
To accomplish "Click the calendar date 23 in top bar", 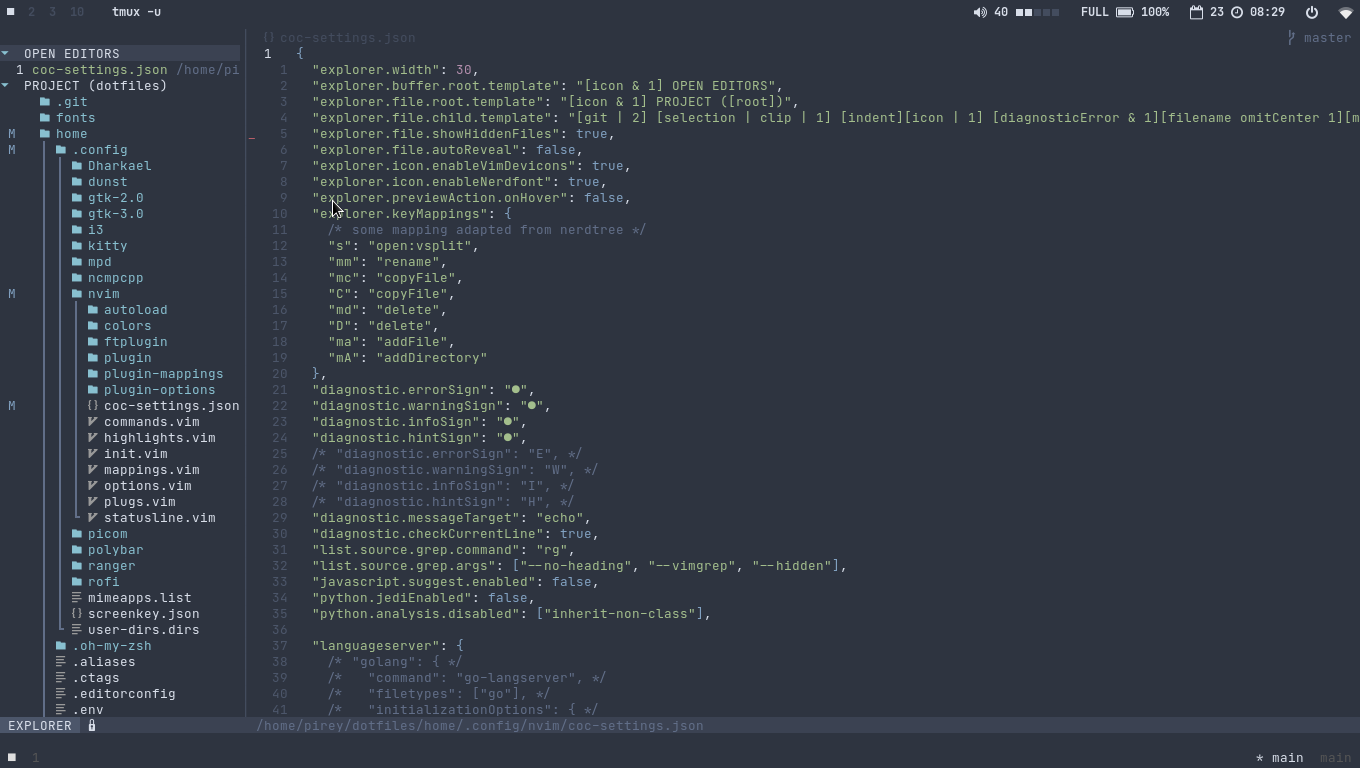I will [1216, 12].
